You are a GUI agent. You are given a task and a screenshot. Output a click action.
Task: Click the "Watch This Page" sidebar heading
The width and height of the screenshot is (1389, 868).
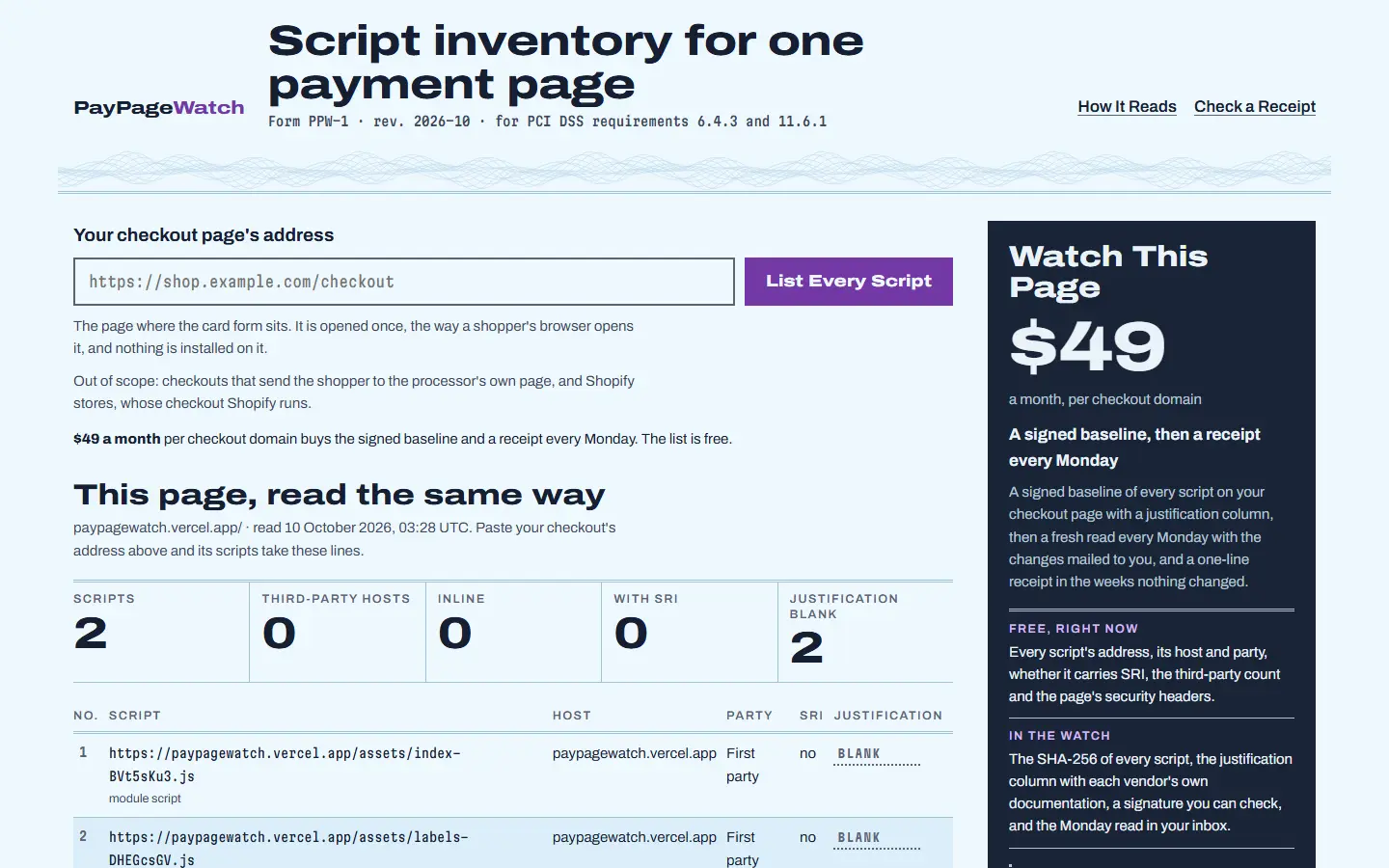pos(1108,272)
